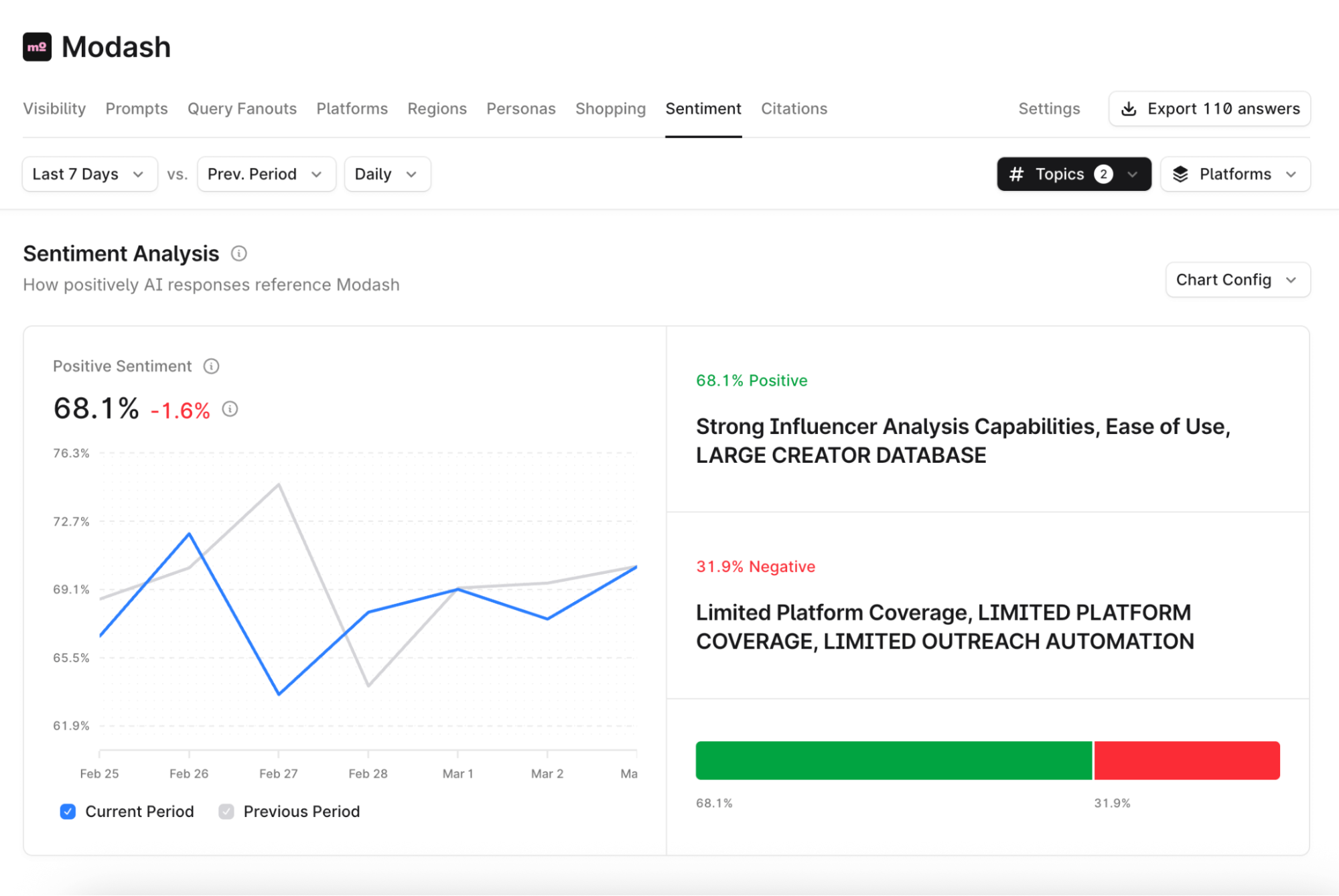Screen dimensions: 1339x896
Task: Enable the Previous Period checkbox
Action: pos(226,812)
